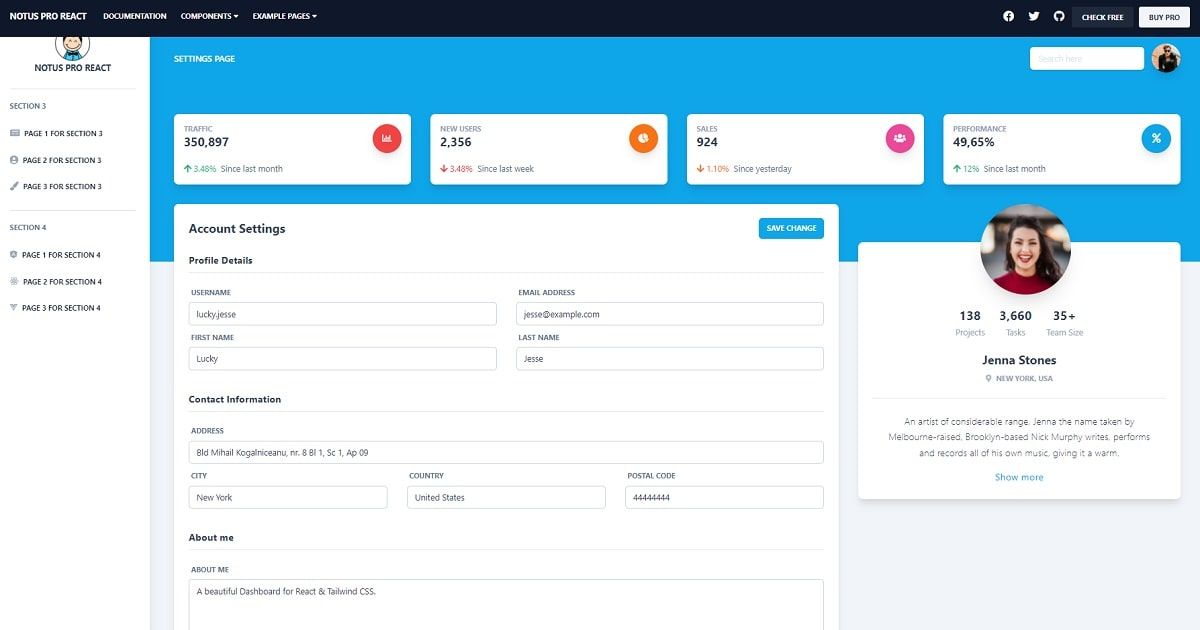Click the orange clock icon on New Users card
This screenshot has height=630, width=1200.
(x=644, y=138)
